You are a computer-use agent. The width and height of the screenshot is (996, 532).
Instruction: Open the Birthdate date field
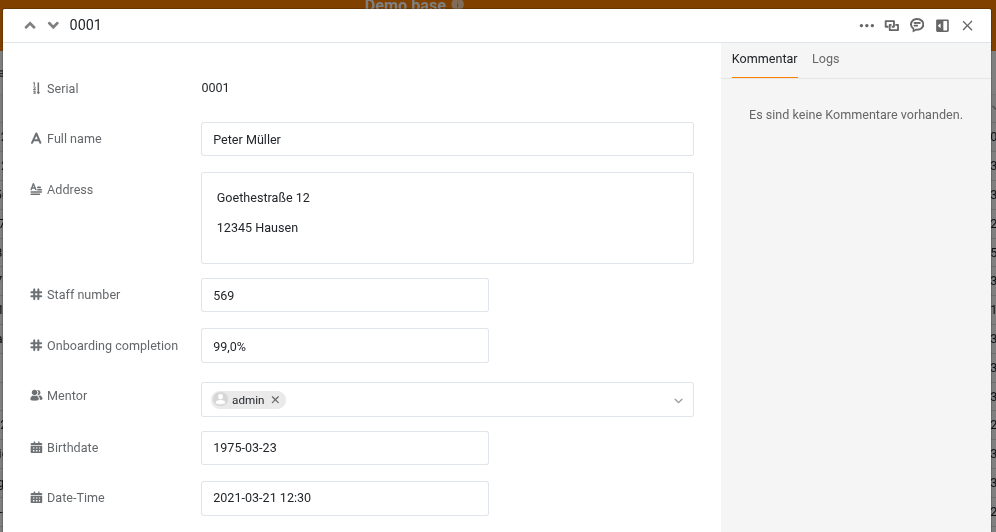click(x=344, y=448)
